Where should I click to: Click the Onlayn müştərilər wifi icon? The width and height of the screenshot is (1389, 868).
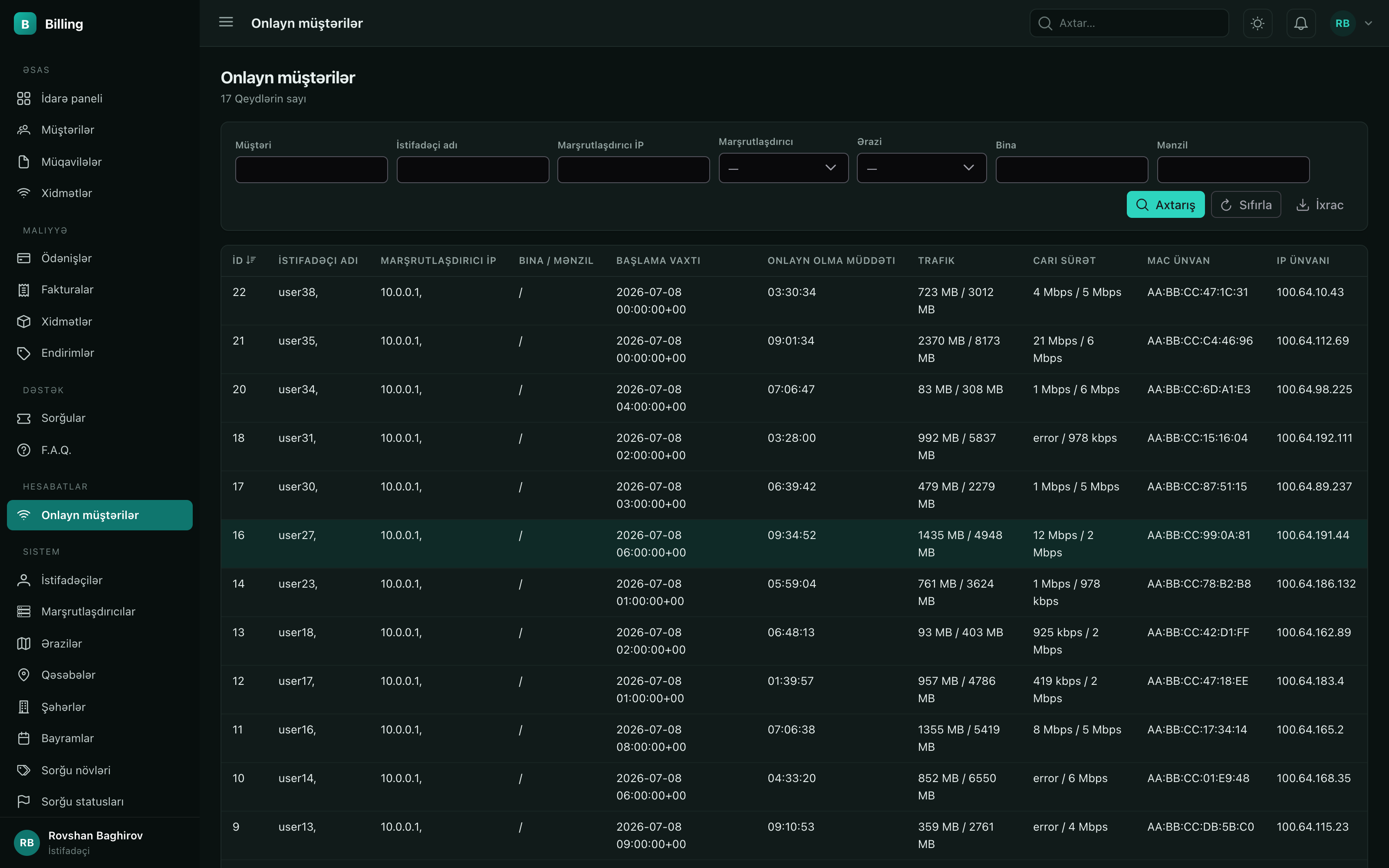(23, 515)
